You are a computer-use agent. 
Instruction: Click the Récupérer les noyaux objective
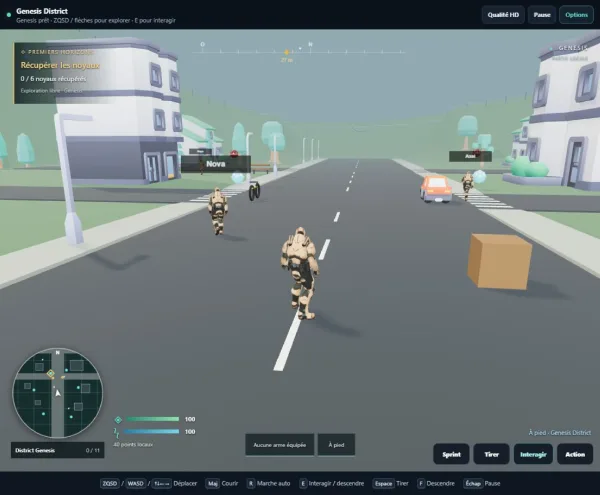(x=60, y=65)
